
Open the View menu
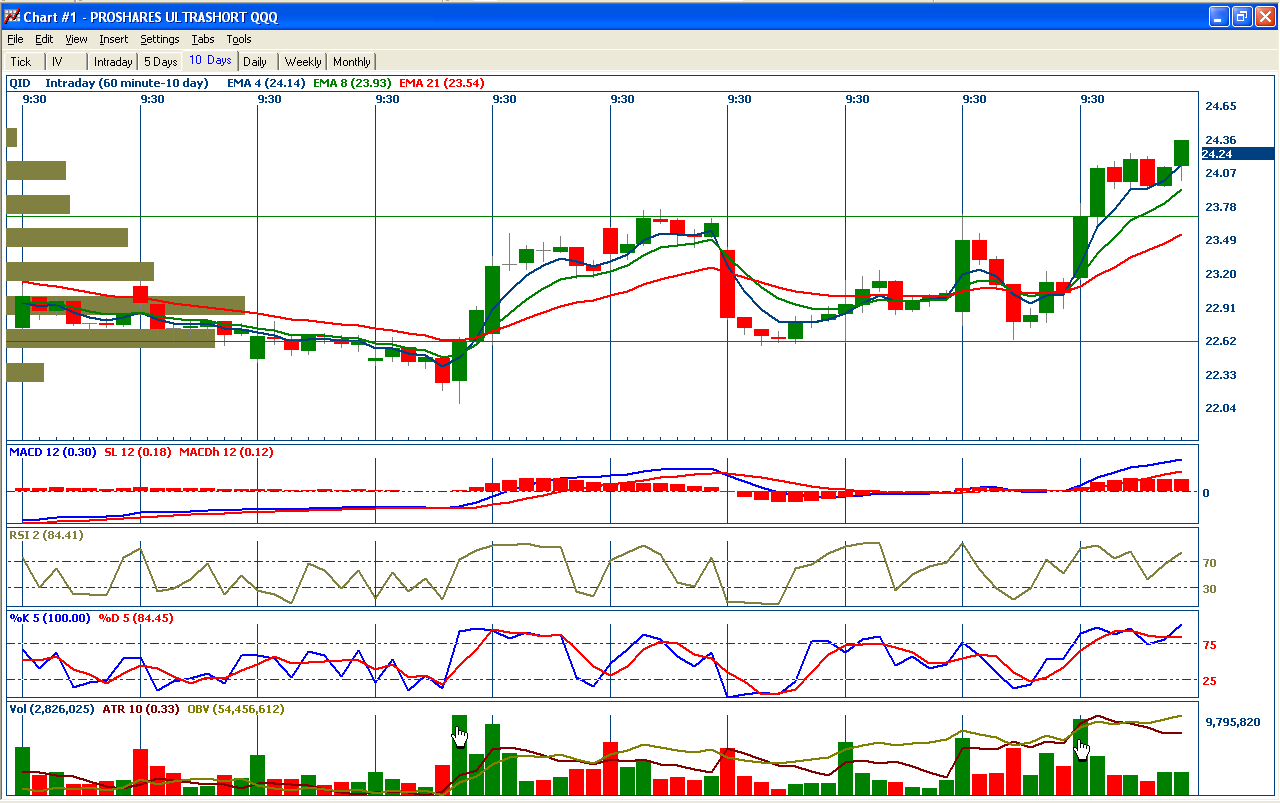tap(76, 39)
